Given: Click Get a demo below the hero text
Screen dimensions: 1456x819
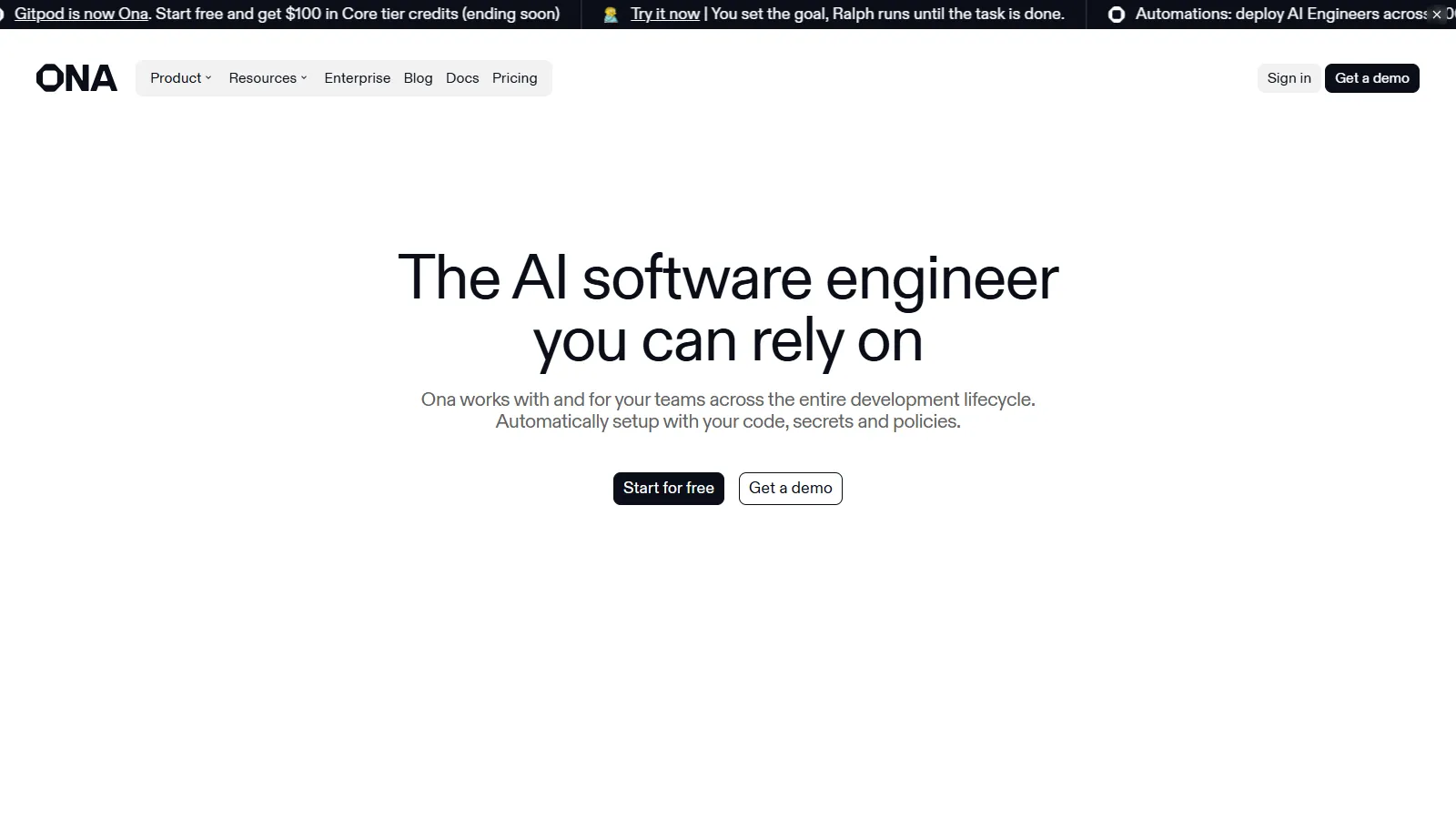Looking at the screenshot, I should [x=790, y=488].
